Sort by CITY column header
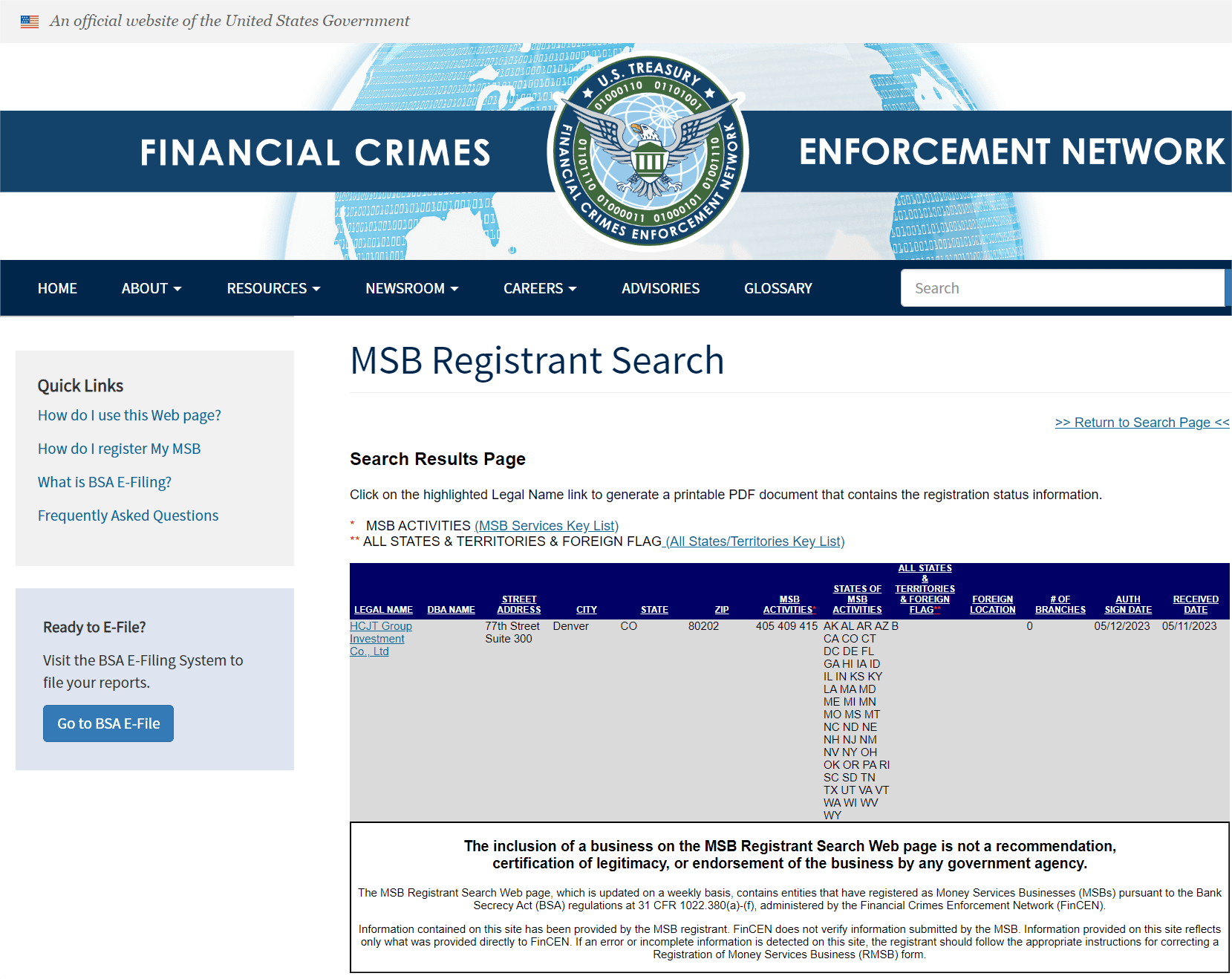 [x=587, y=610]
